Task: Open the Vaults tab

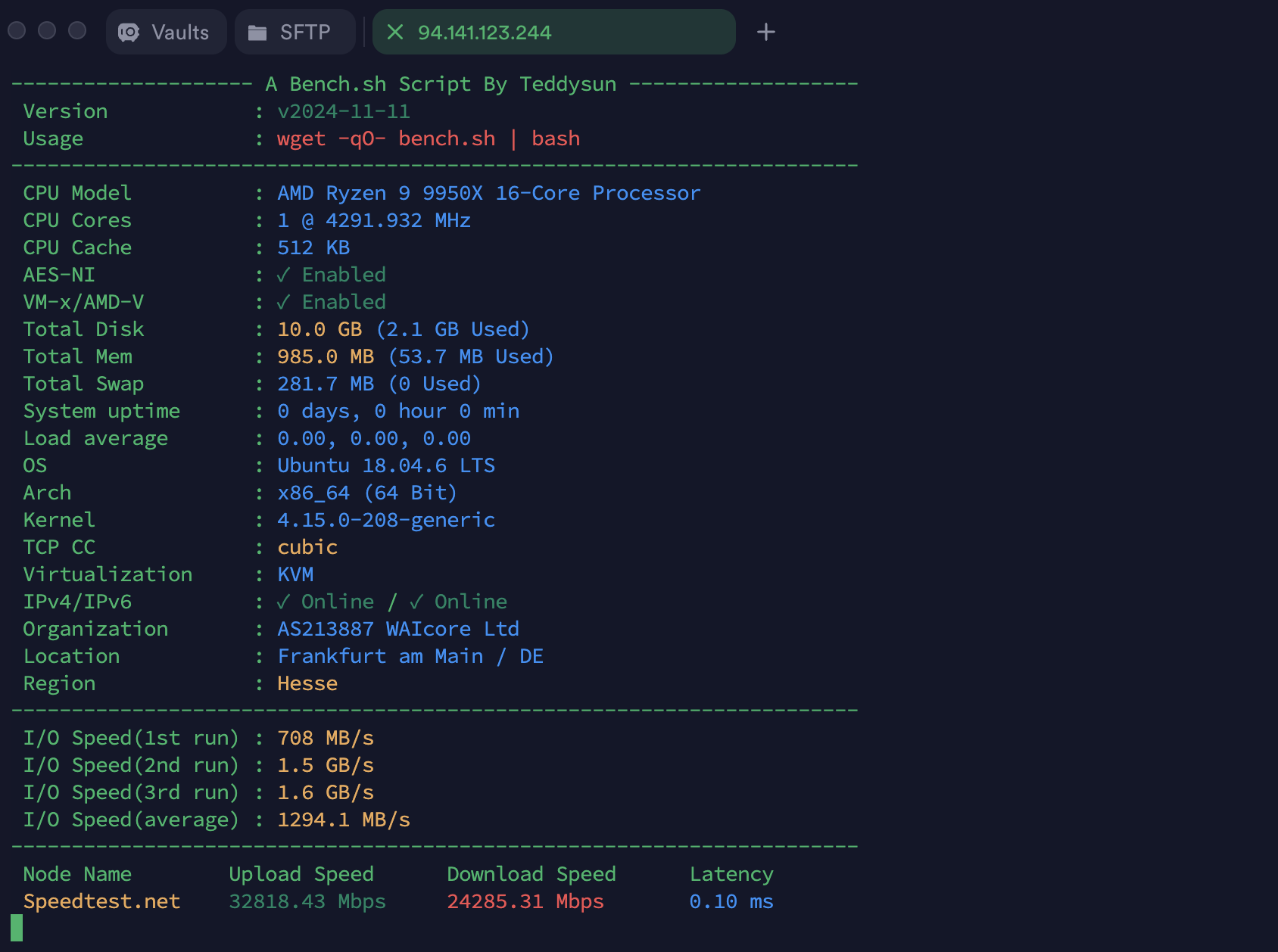Action: [x=167, y=32]
